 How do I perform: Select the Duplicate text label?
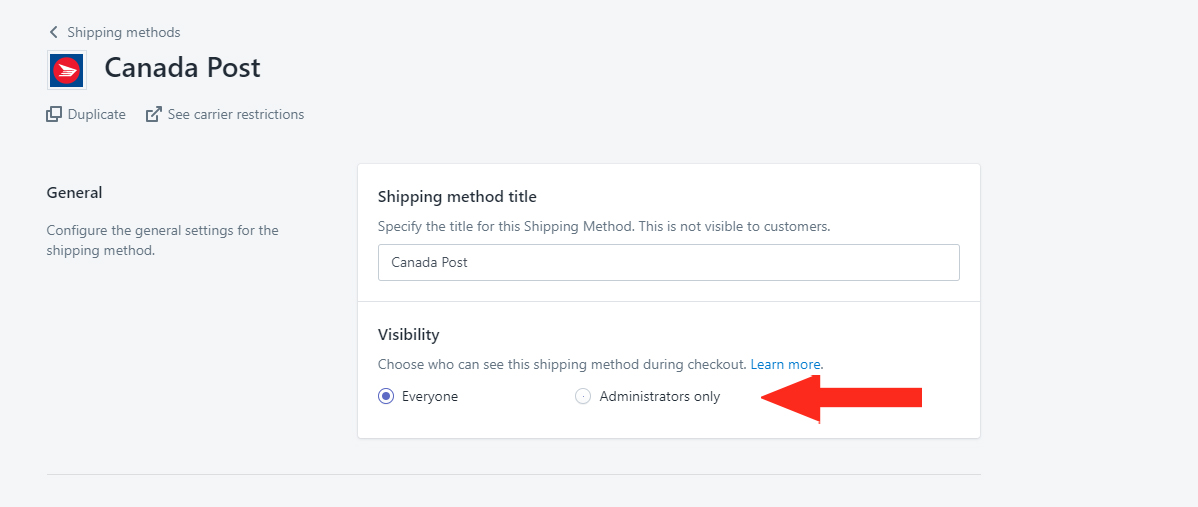(96, 115)
